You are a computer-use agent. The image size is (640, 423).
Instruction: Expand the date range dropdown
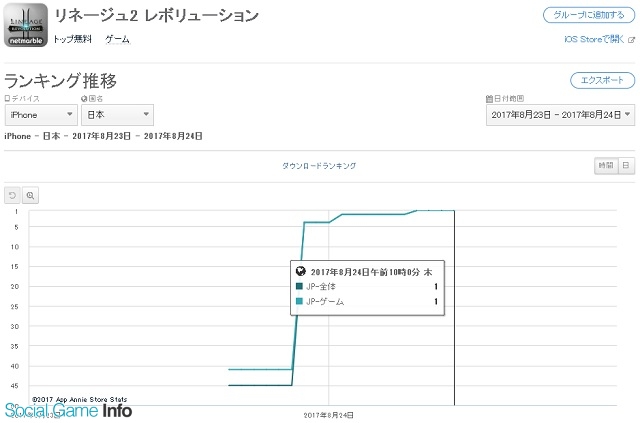pos(560,115)
